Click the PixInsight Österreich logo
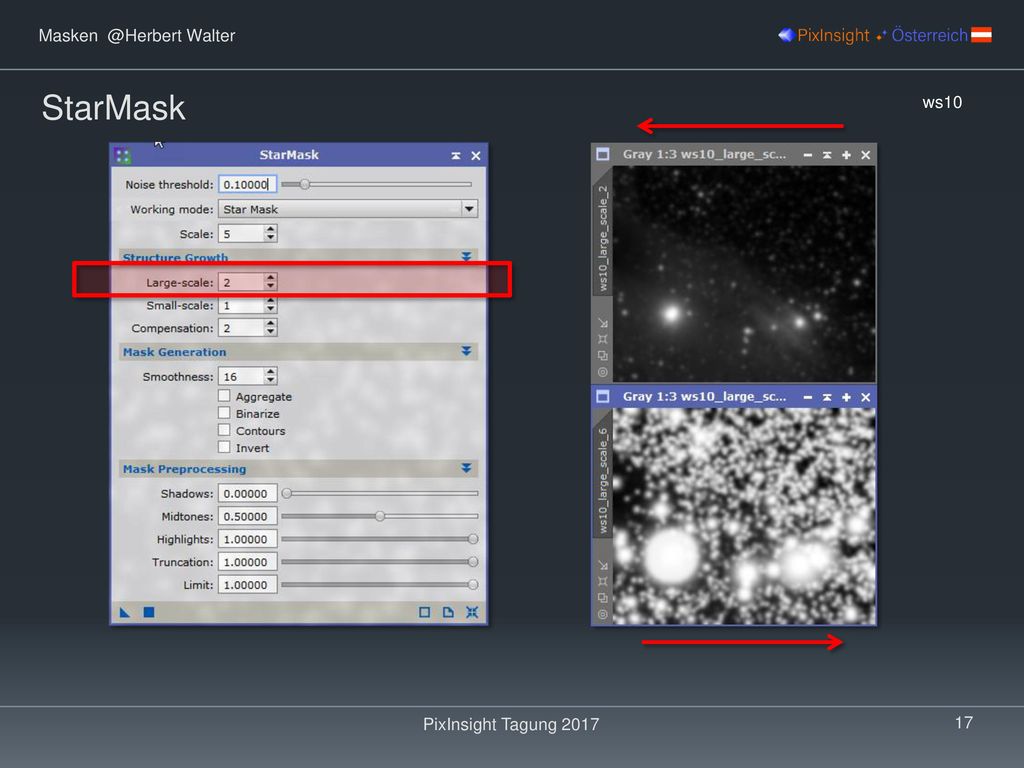This screenshot has width=1024, height=768. tap(885, 35)
